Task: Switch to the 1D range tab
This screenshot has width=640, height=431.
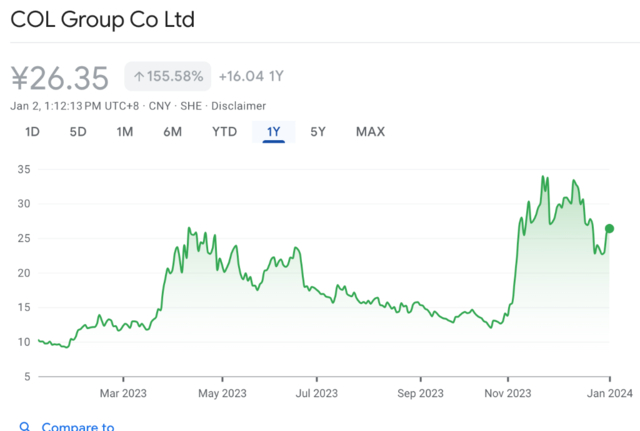Action: (x=33, y=132)
